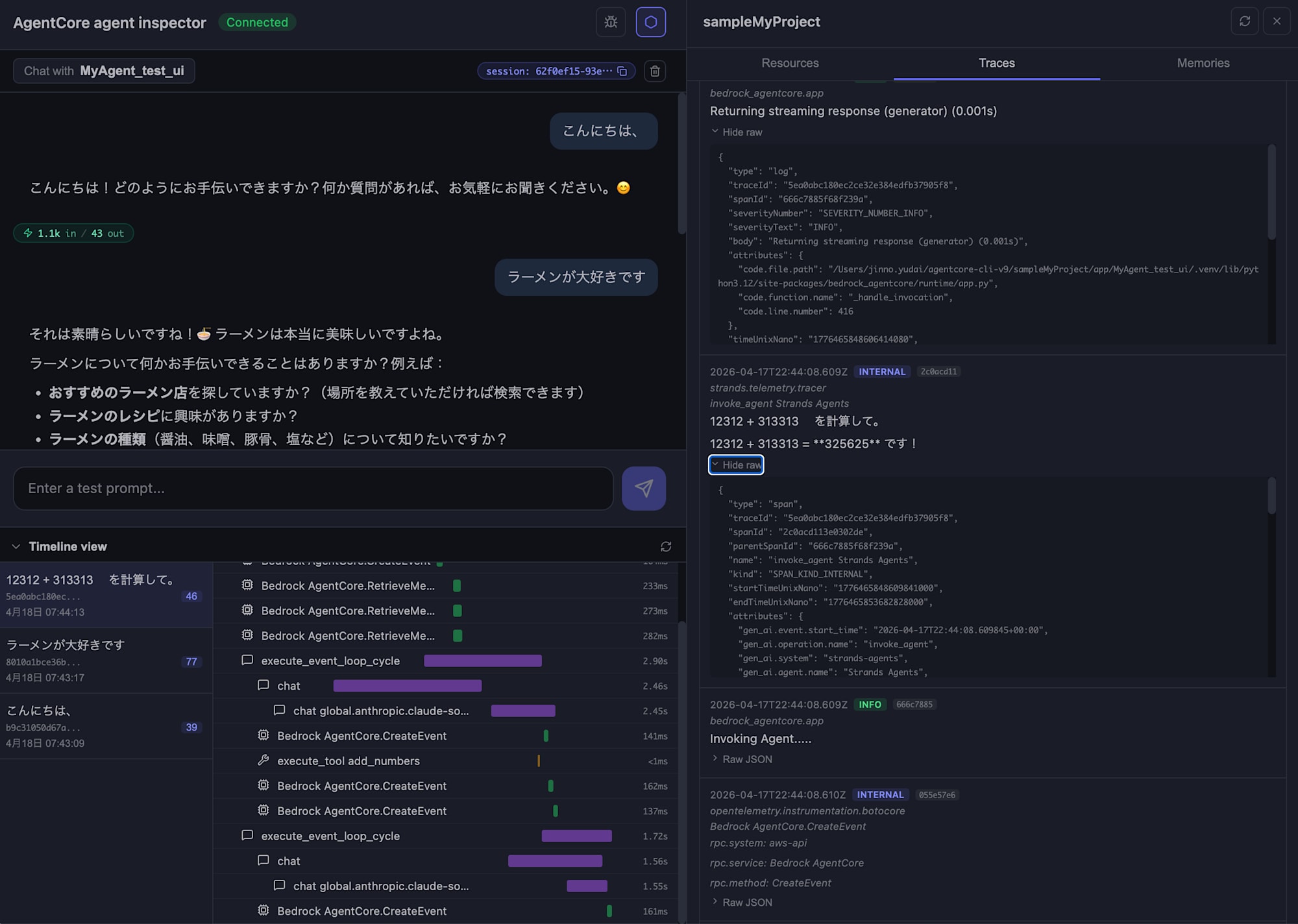The image size is (1298, 924).
Task: Click the purple execute_event_loop_cycle 2.90s bar
Action: (x=482, y=661)
